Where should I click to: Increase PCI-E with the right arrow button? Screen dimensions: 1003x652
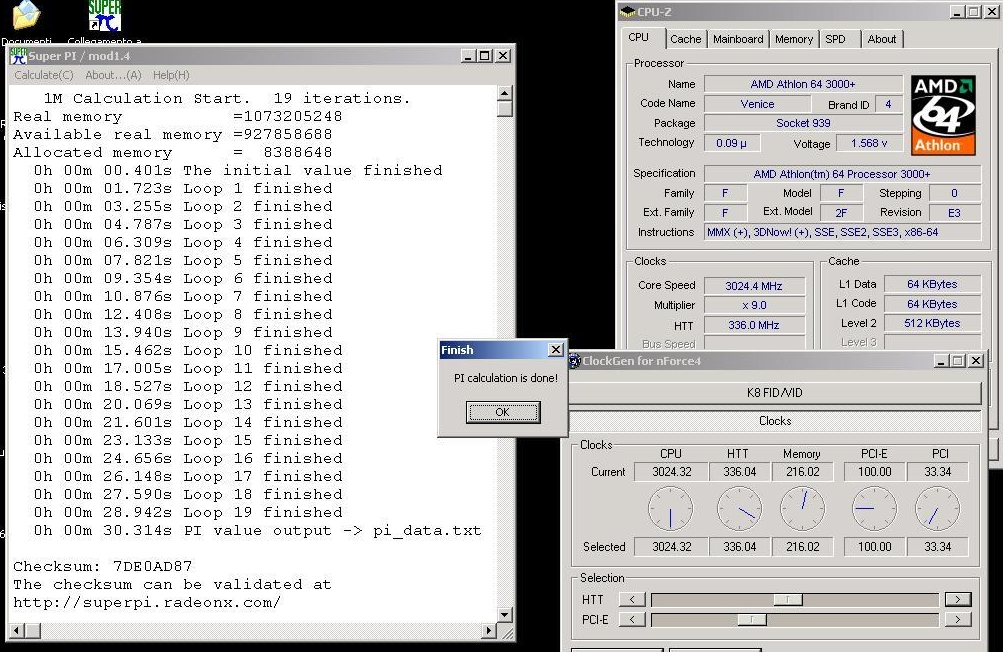(958, 619)
